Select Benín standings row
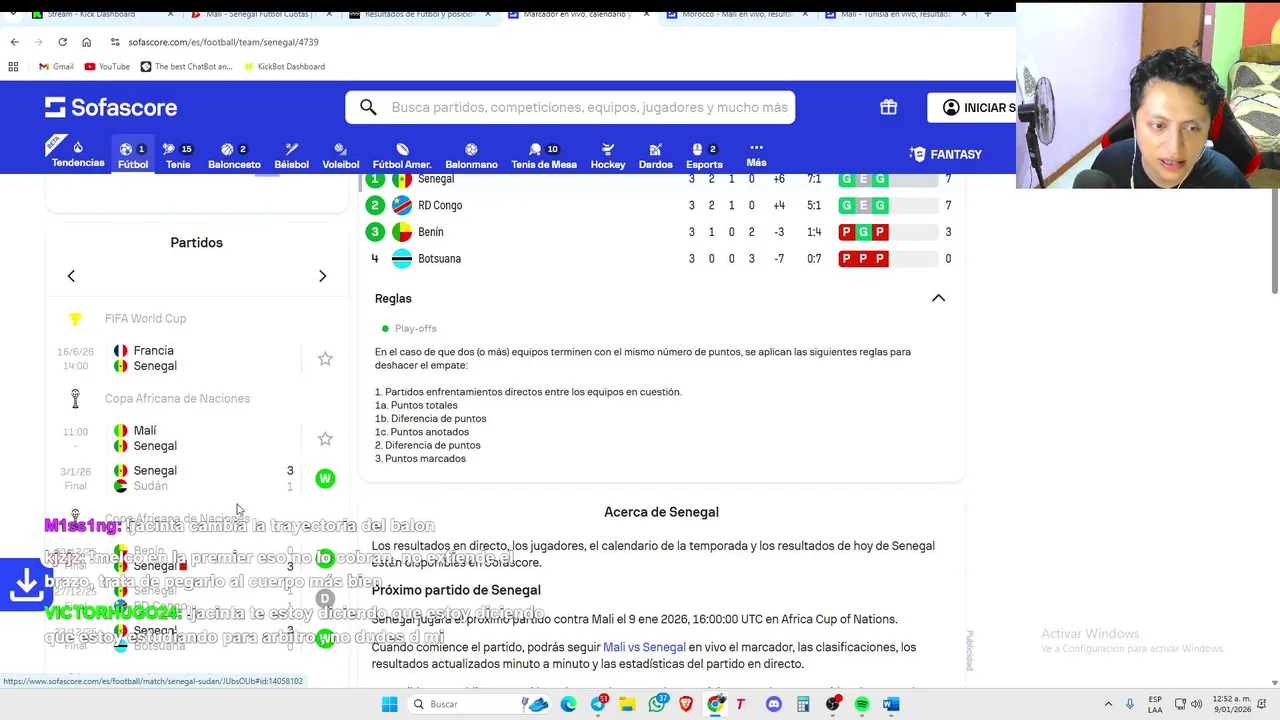 coord(660,232)
